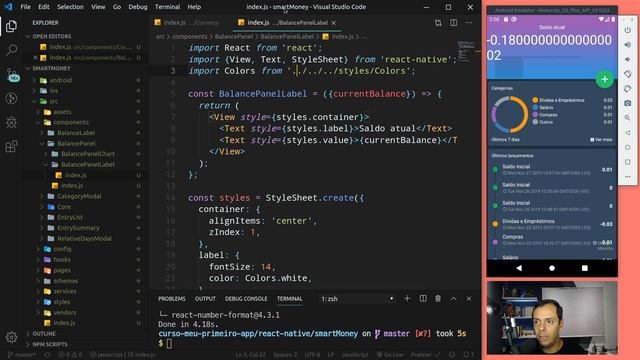
Task: Maximize the terminal panel with up chevron
Action: [x=453, y=299]
